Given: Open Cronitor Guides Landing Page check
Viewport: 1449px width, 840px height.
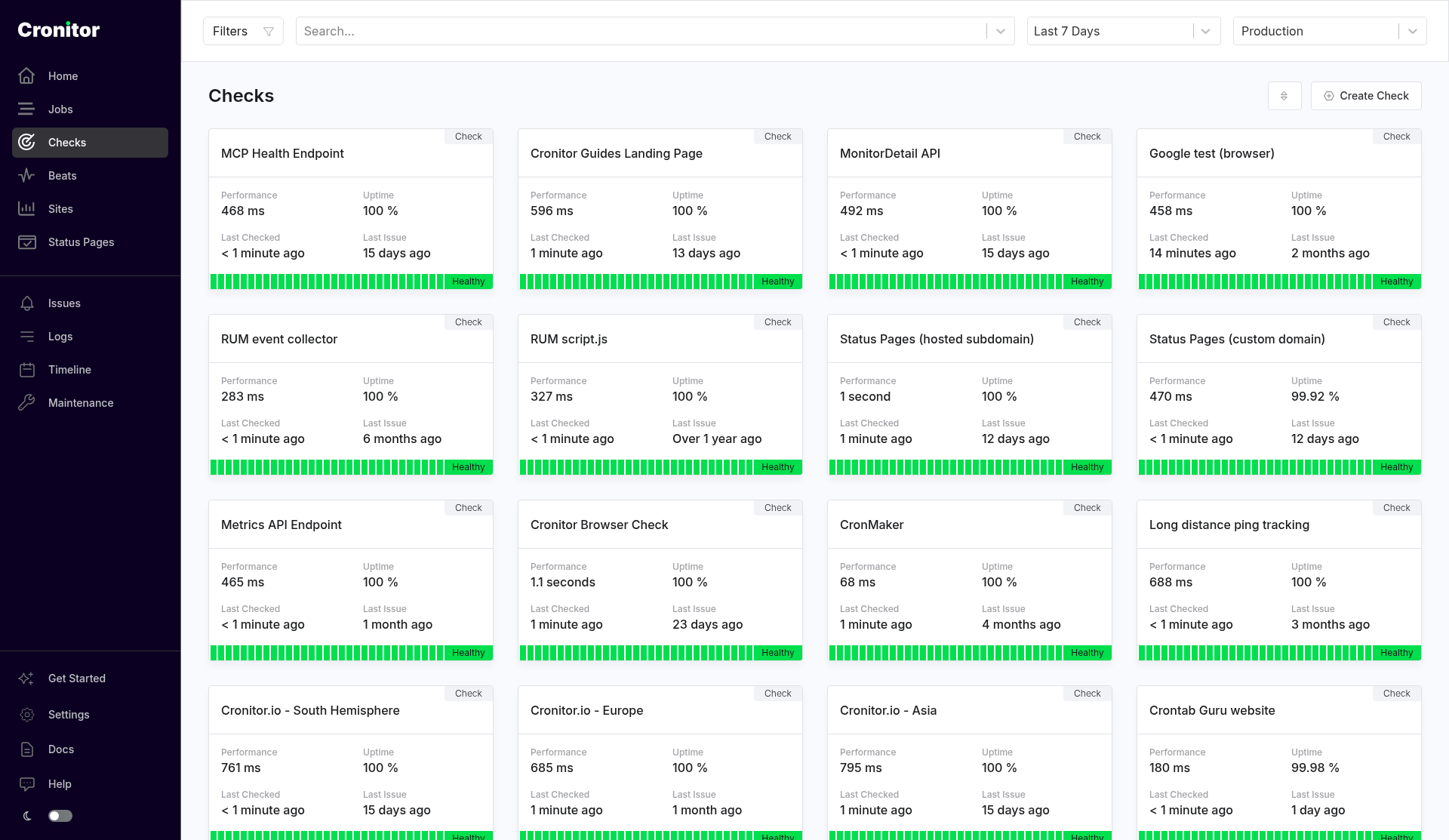Looking at the screenshot, I should point(616,153).
